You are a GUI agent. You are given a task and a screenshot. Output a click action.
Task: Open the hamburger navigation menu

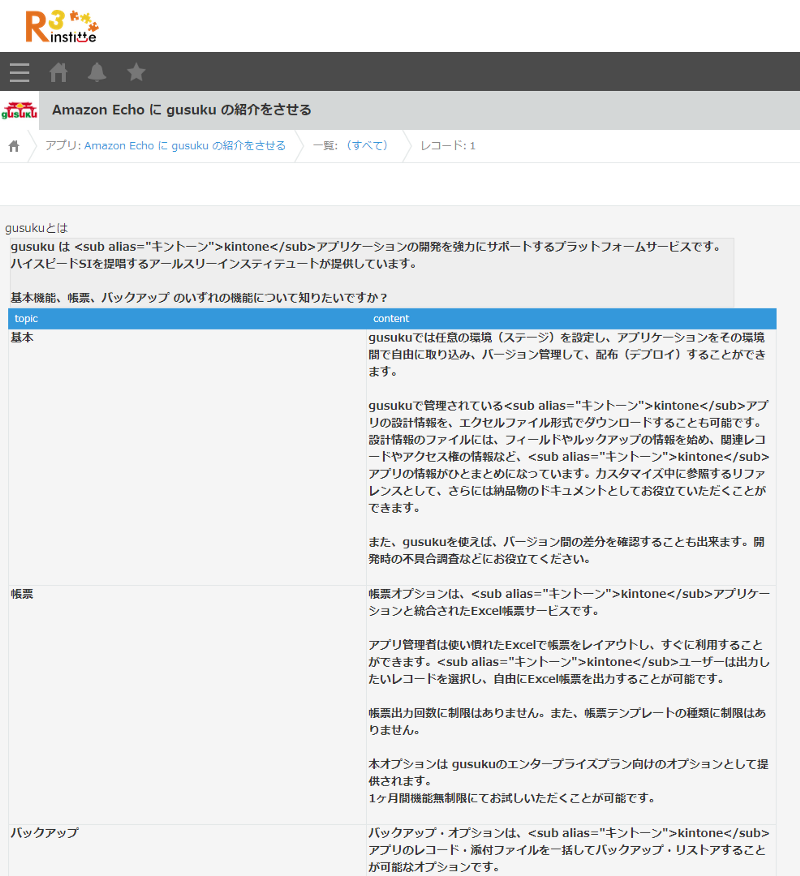coord(19,72)
